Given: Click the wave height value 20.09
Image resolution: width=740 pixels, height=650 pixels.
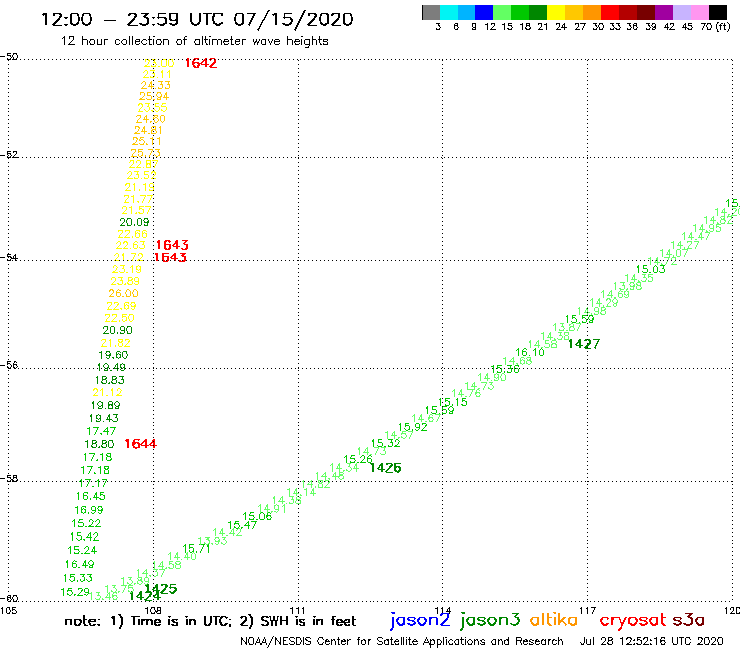Looking at the screenshot, I should [x=135, y=222].
